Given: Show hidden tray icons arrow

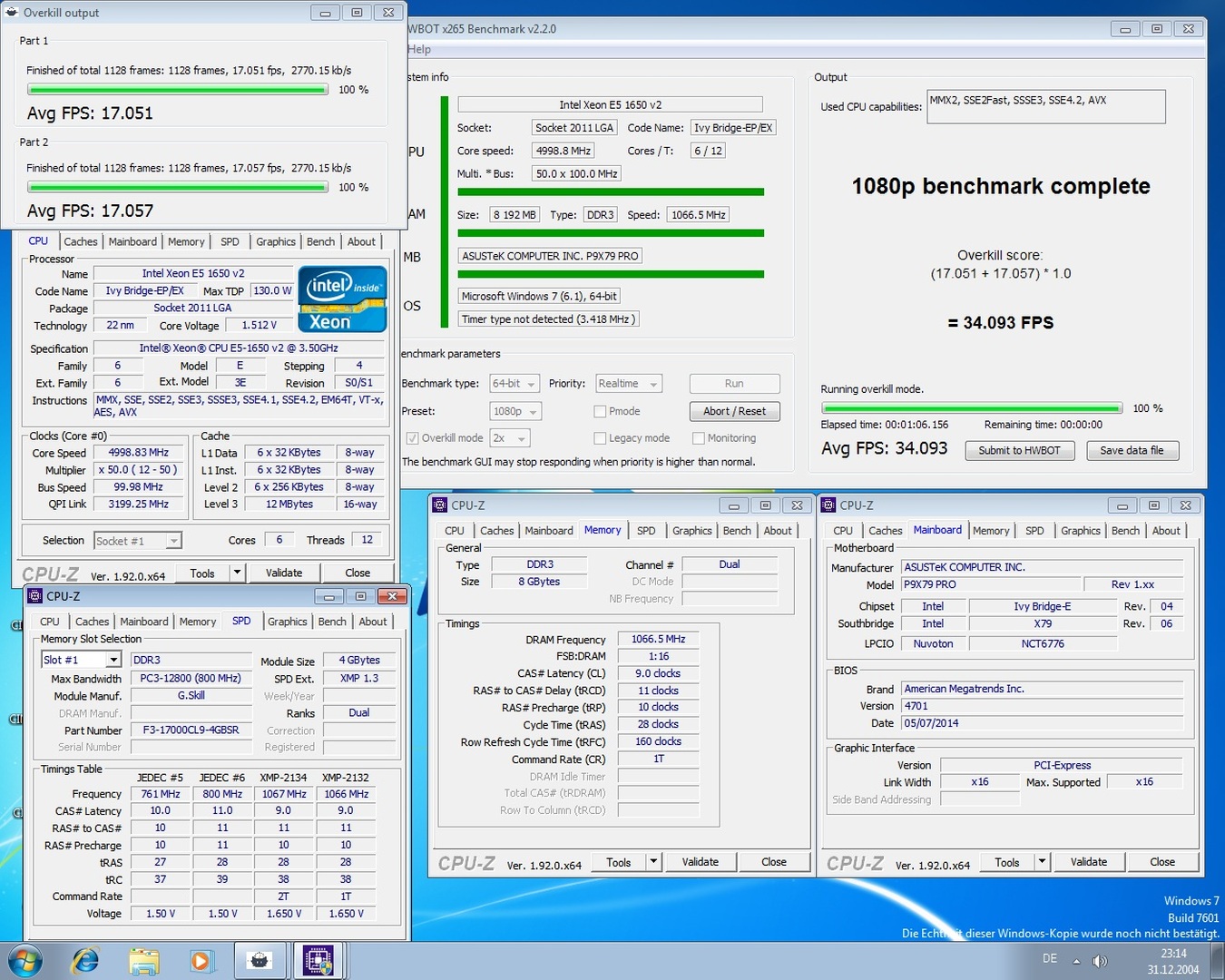Looking at the screenshot, I should (x=1076, y=961).
